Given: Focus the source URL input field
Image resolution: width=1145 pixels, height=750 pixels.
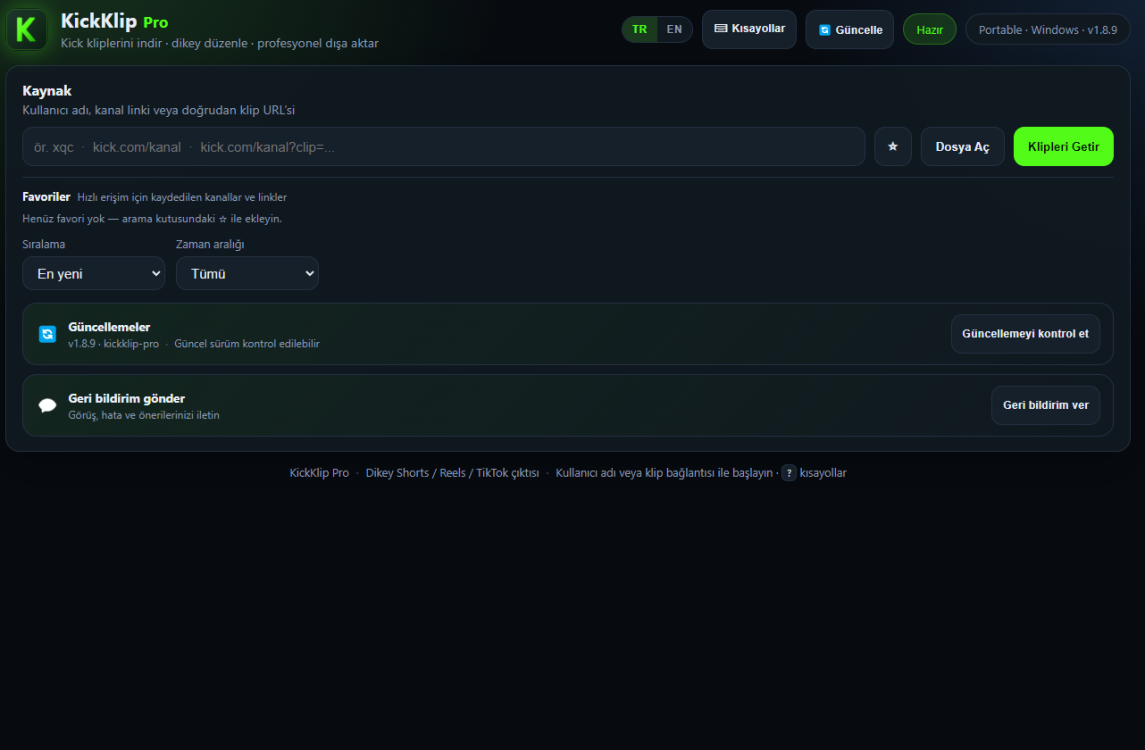Looking at the screenshot, I should coord(444,147).
